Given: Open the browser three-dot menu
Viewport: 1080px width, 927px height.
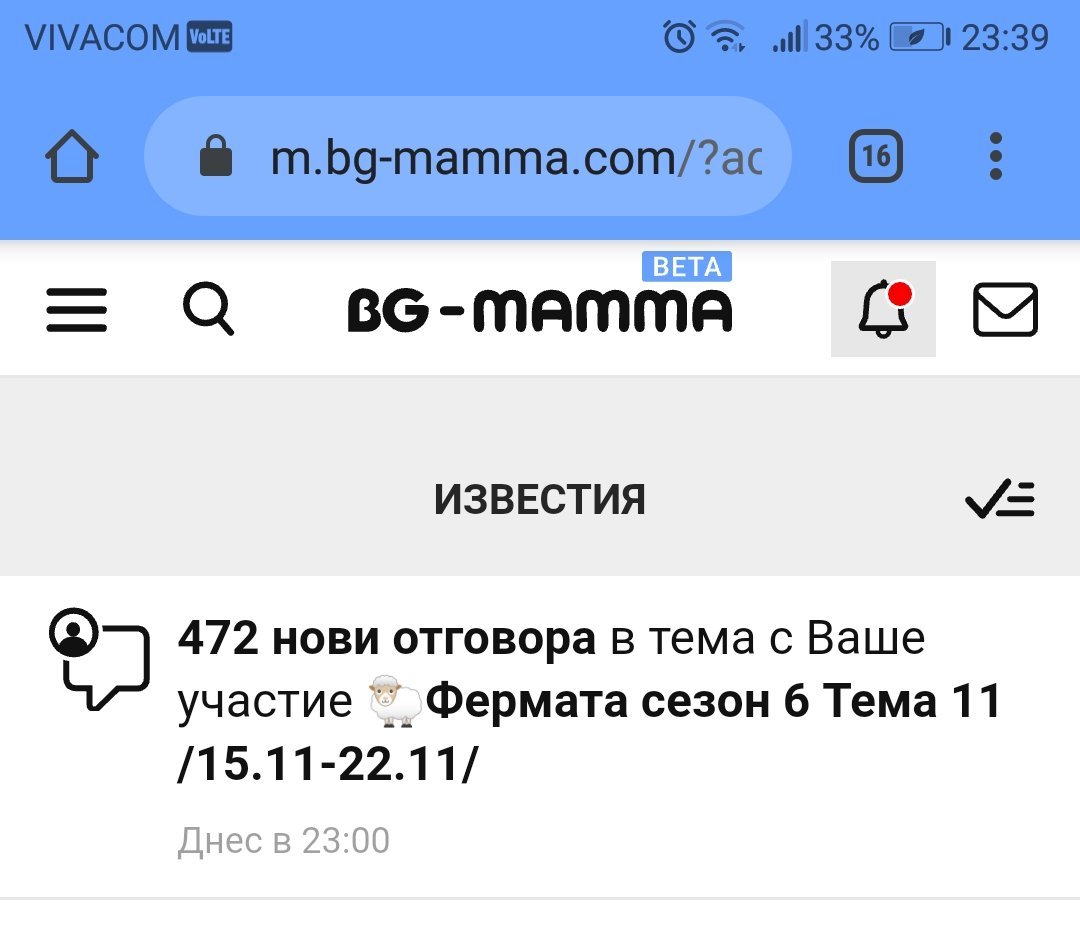Looking at the screenshot, I should point(995,157).
